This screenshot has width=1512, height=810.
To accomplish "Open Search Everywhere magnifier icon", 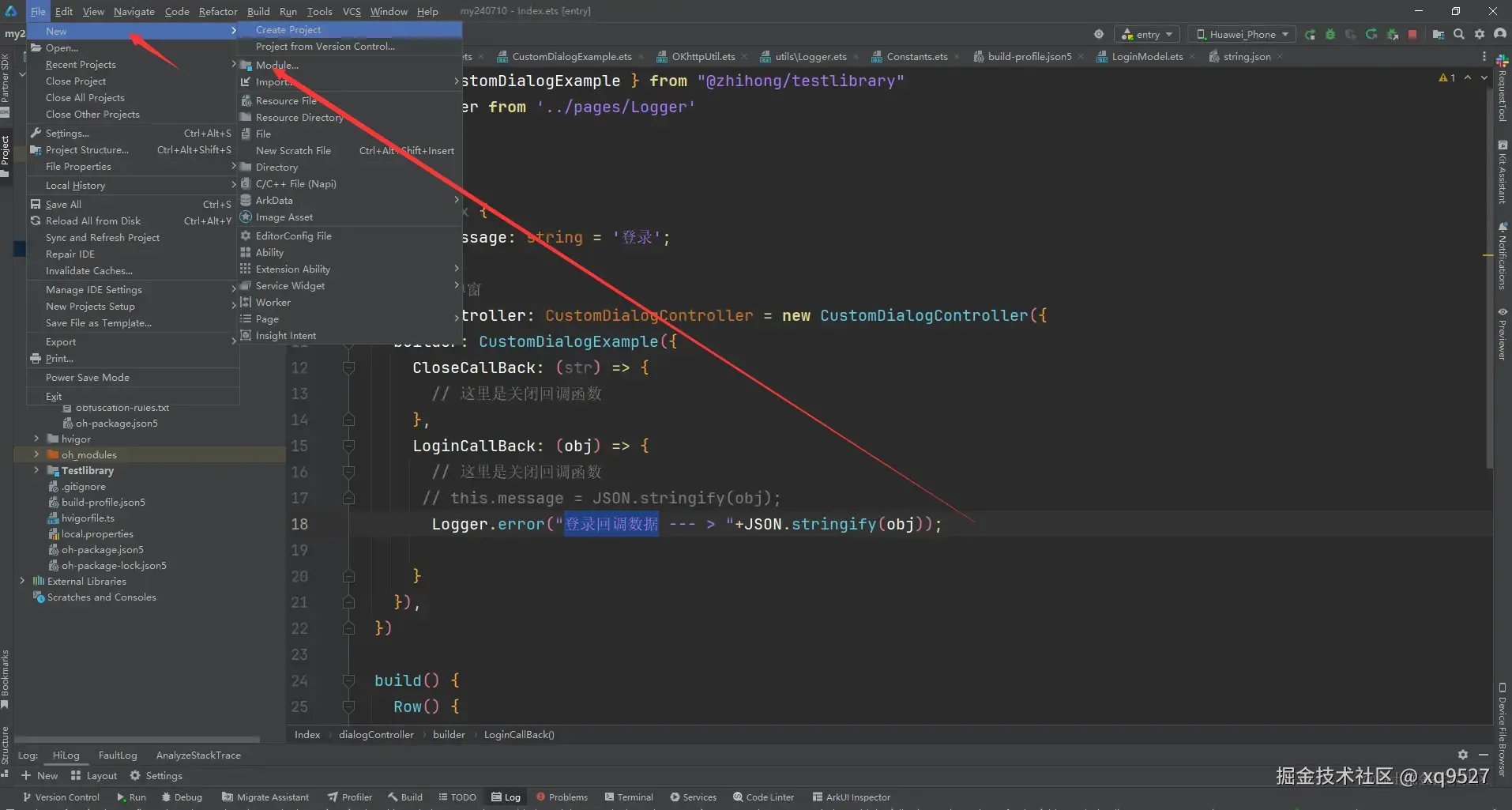I will tap(1459, 34).
